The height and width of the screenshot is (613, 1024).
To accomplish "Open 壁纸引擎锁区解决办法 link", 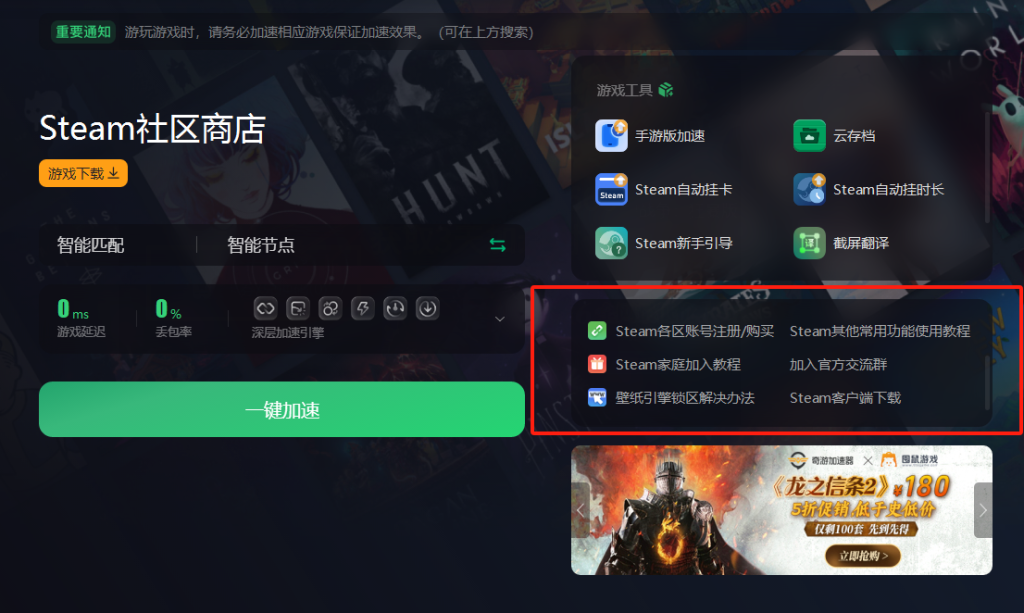I will [x=684, y=398].
